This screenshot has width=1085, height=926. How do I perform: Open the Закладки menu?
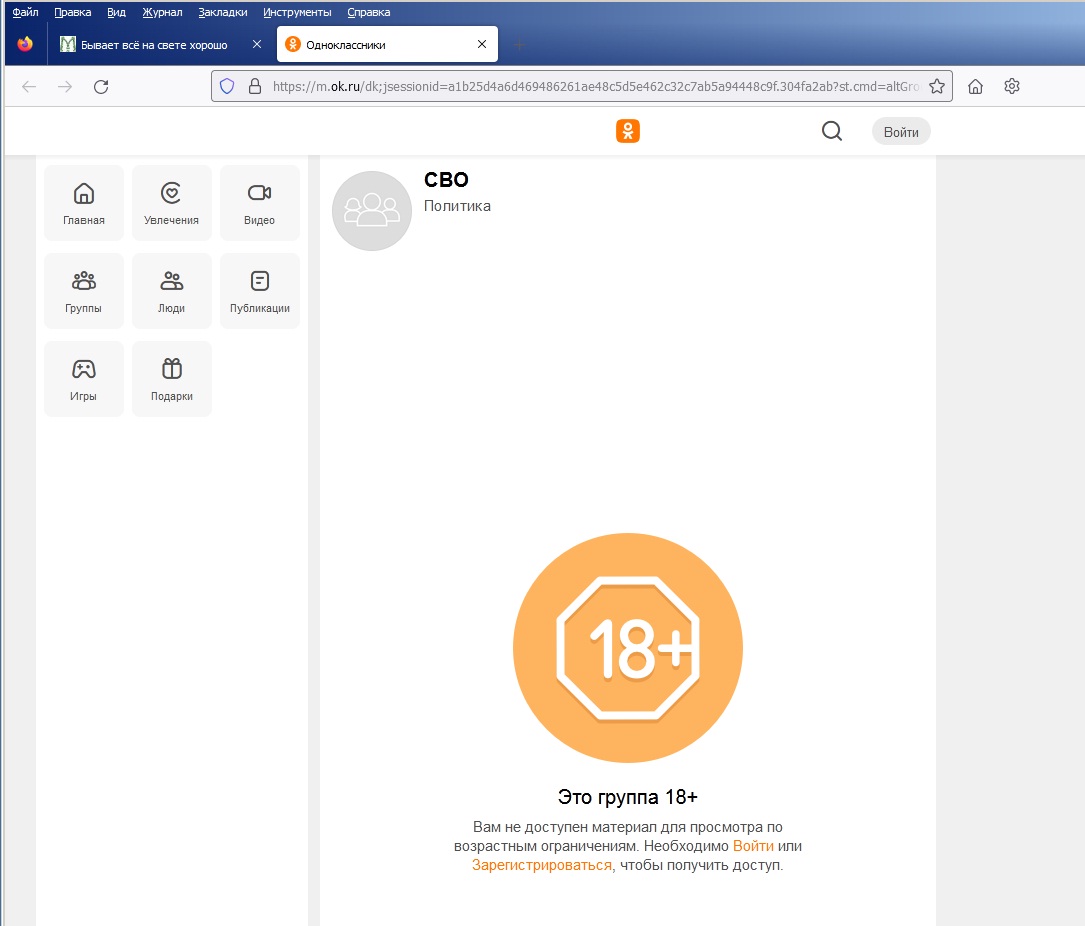(223, 12)
